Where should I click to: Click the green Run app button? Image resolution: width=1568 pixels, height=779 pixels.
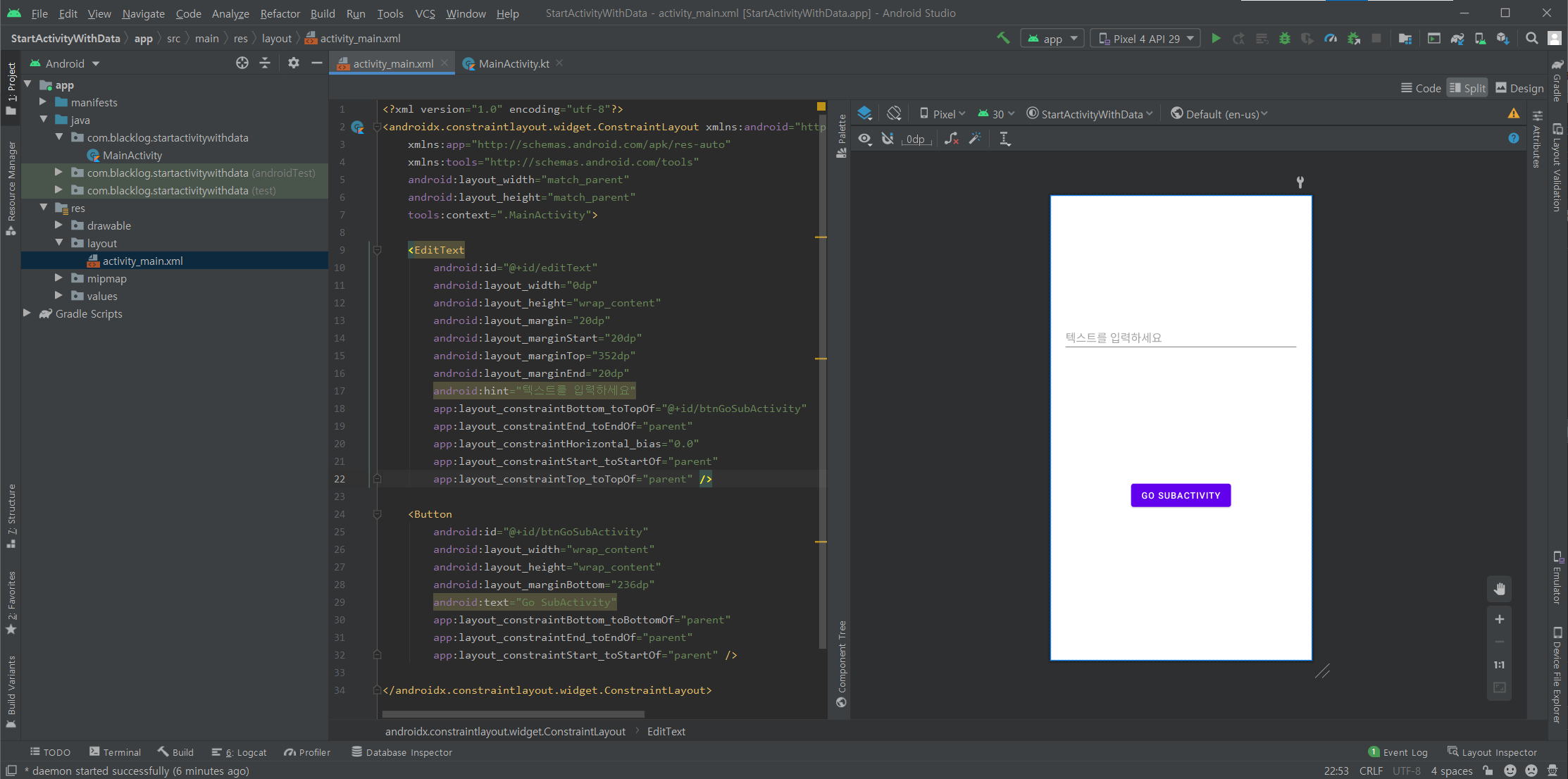click(1216, 39)
